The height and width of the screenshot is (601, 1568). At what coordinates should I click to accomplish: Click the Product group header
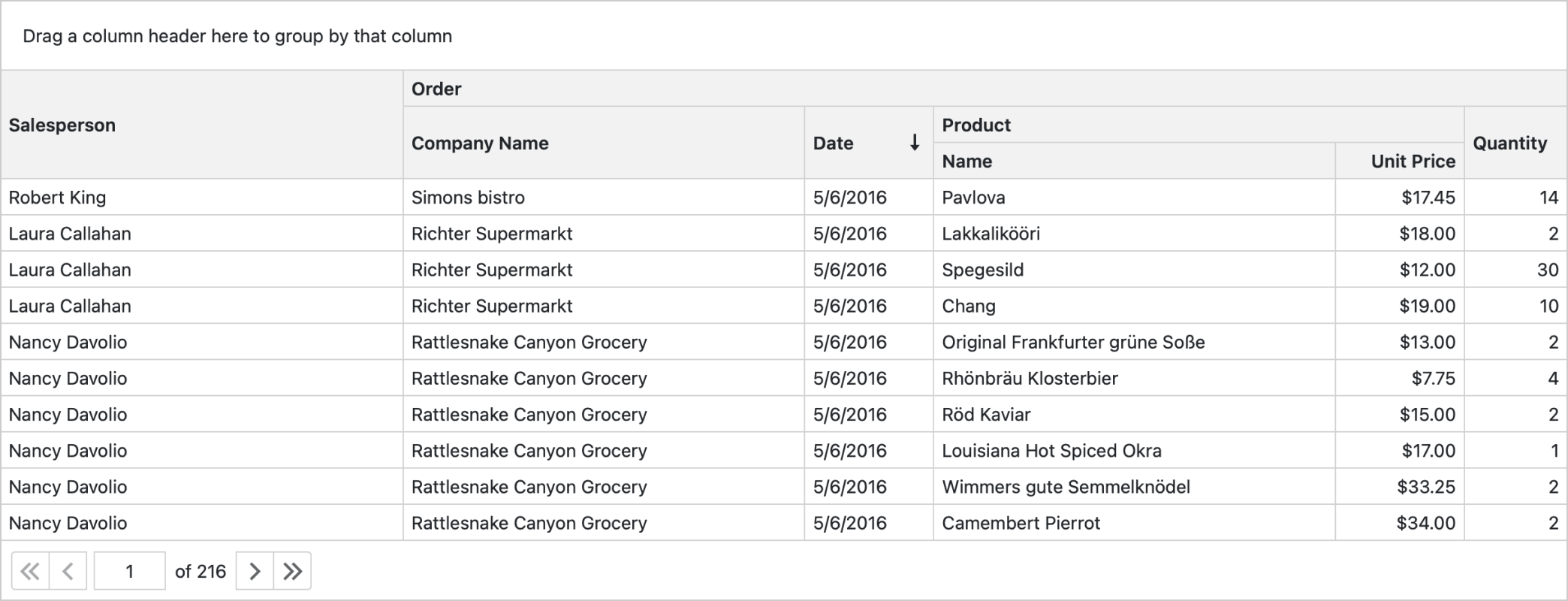(x=976, y=125)
